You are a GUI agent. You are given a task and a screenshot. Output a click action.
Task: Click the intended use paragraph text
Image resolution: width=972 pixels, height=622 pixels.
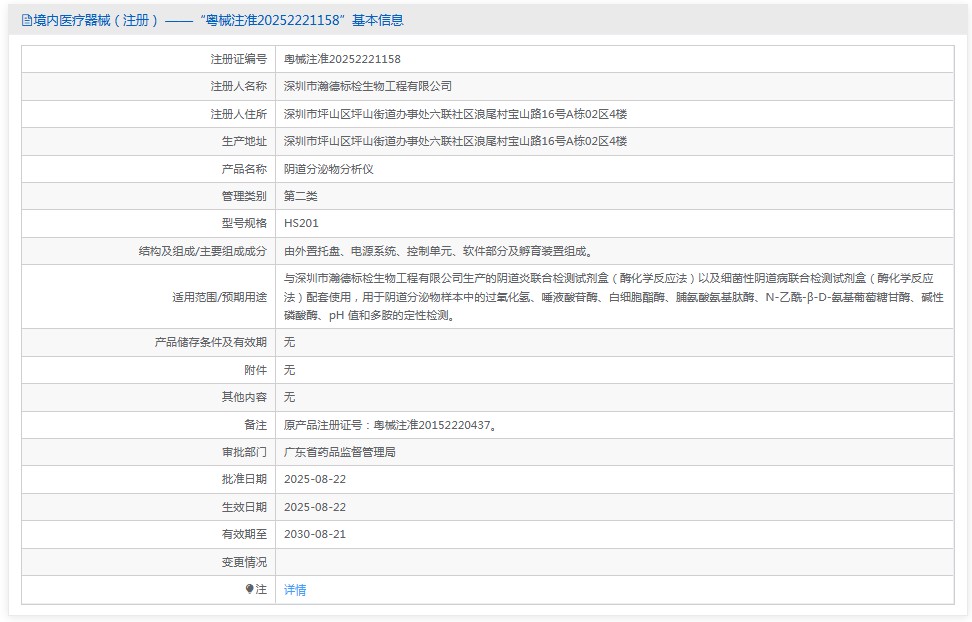(614, 297)
